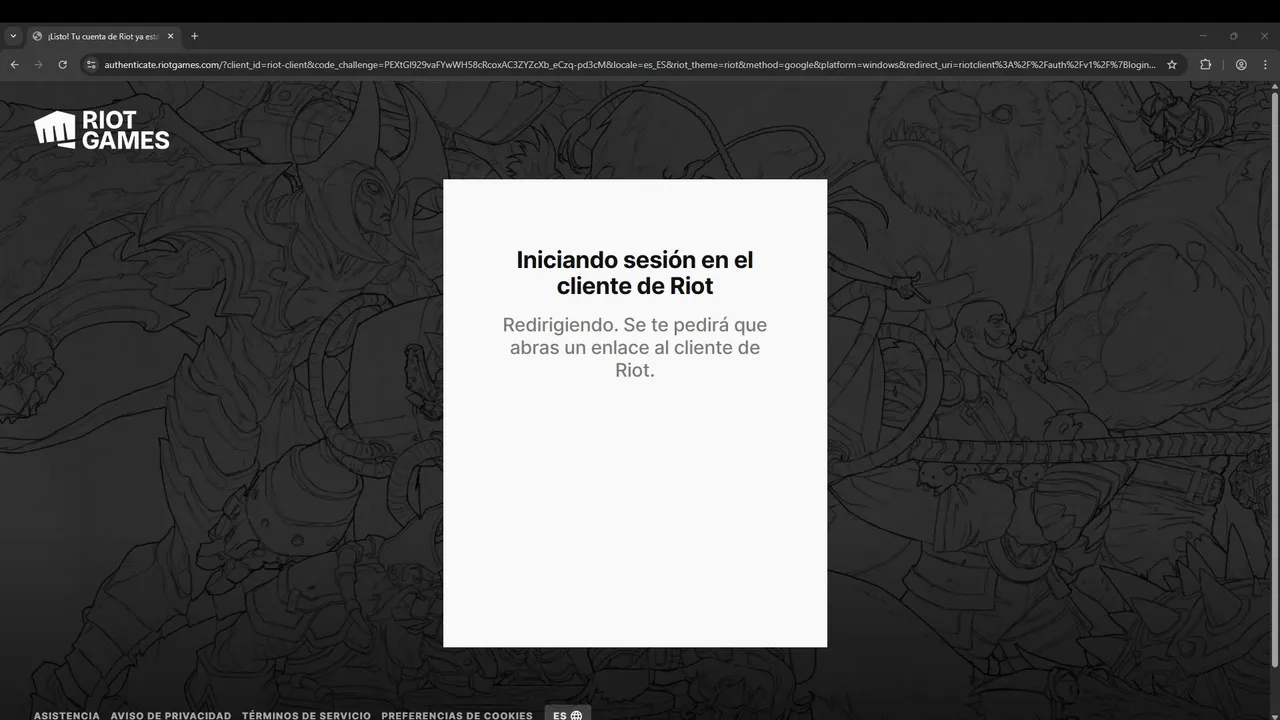Open PREFERENCIAS DE COOKIES link
Viewport: 1280px width, 720px height.
(457, 715)
